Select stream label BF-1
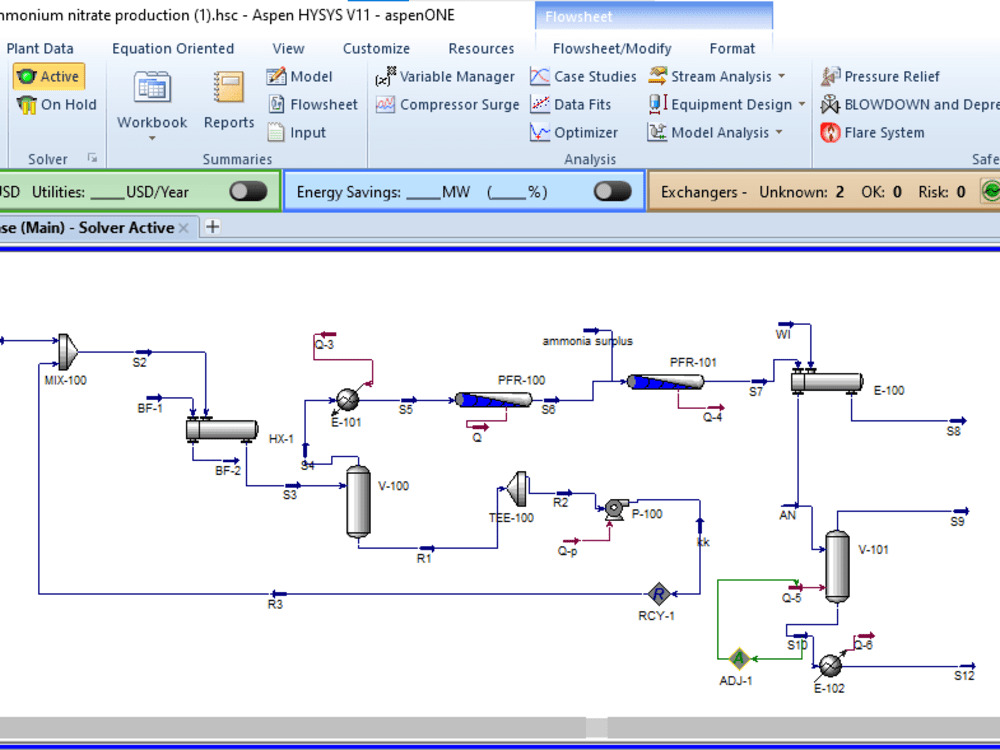 pyautogui.click(x=150, y=408)
